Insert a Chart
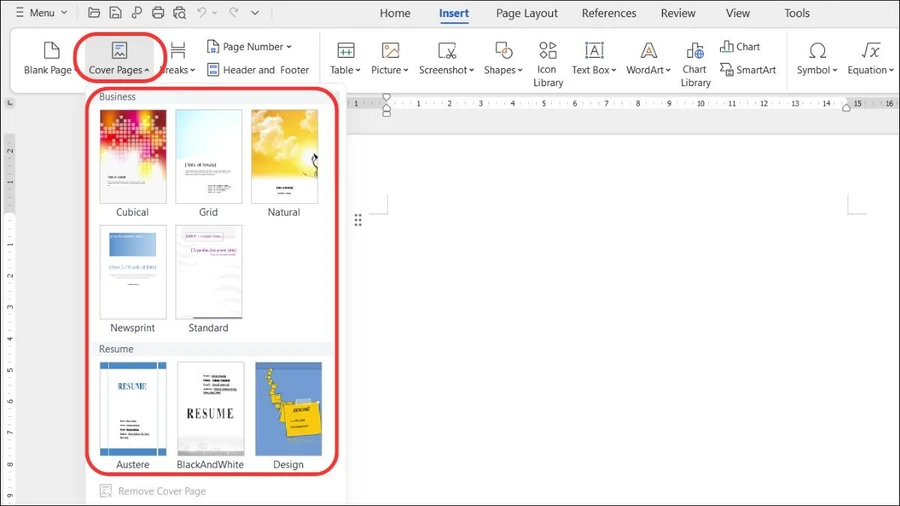Image resolution: width=900 pixels, height=506 pixels. 740,46
